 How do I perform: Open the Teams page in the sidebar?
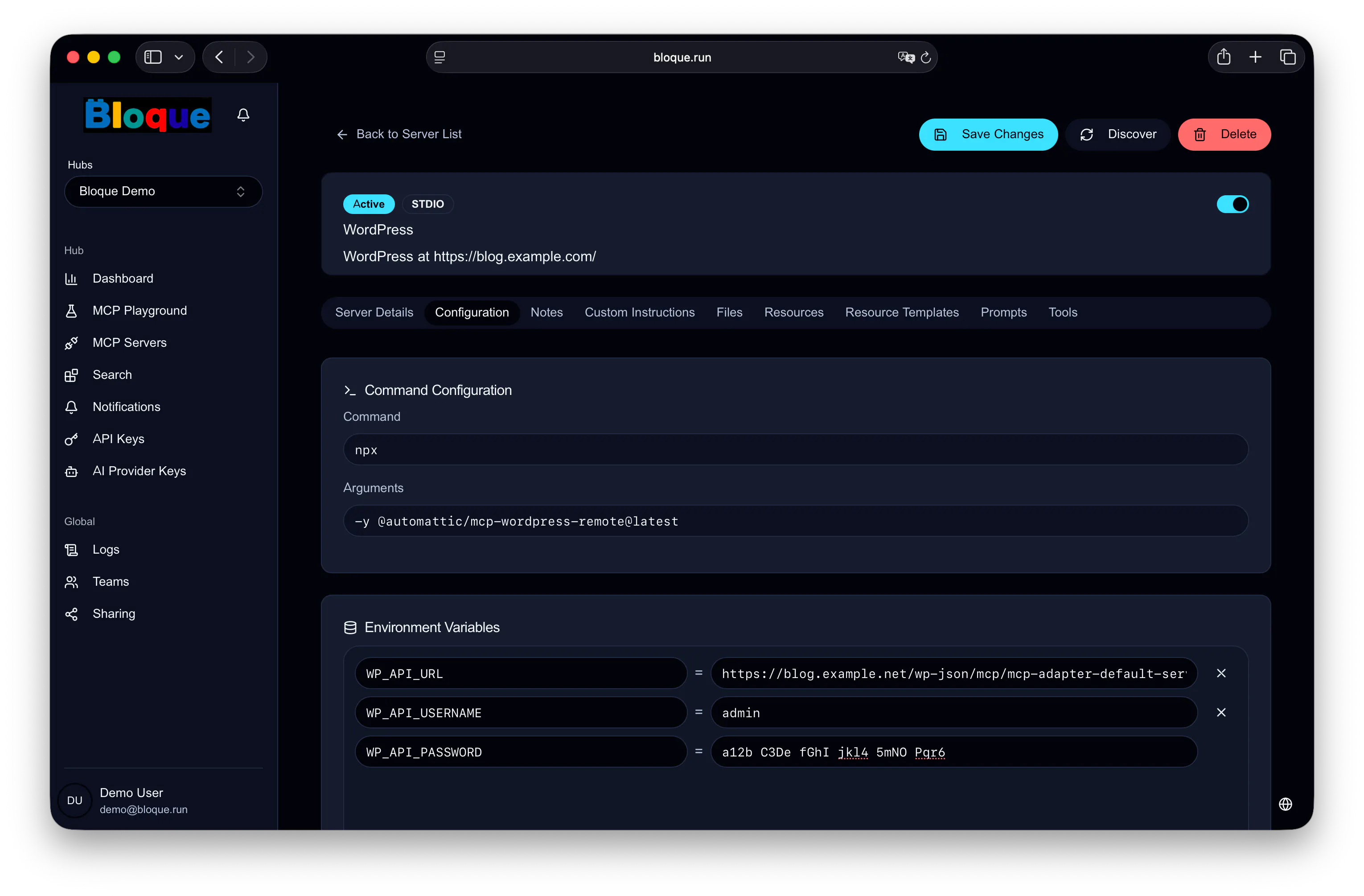coord(111,582)
